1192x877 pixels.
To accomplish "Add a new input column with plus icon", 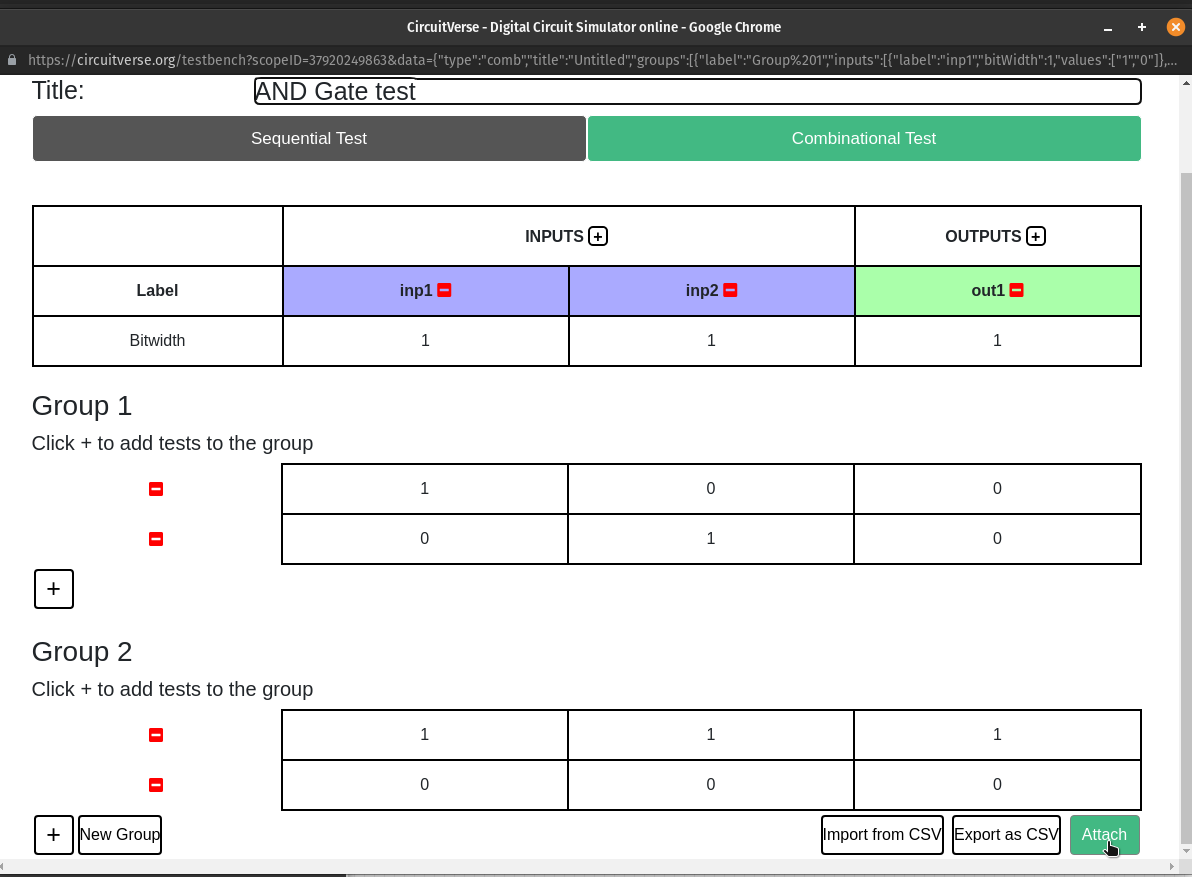I will [598, 237].
